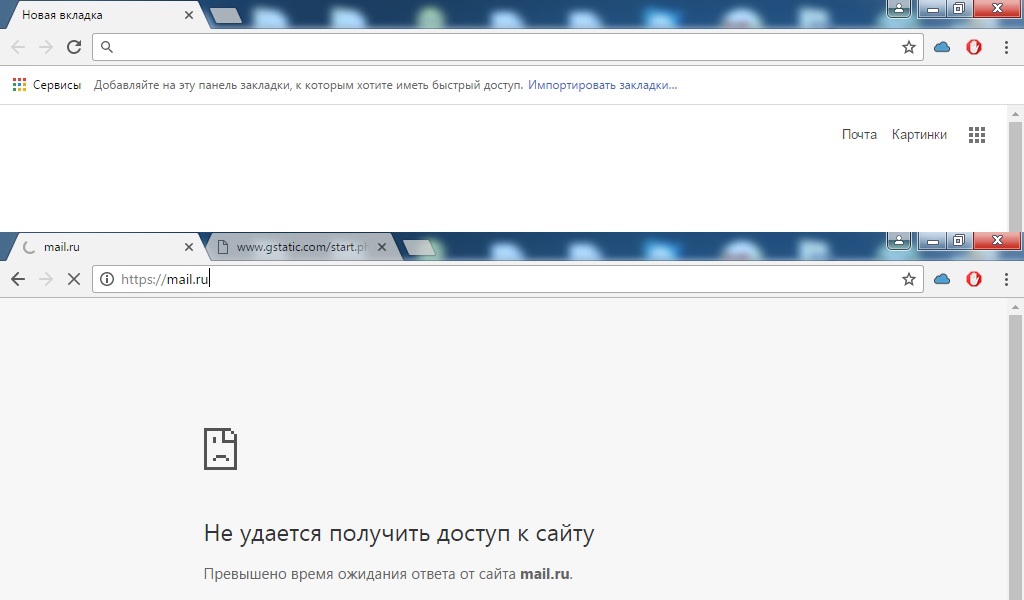This screenshot has height=600, width=1024.
Task: Open the Картинки link
Action: click(x=919, y=135)
